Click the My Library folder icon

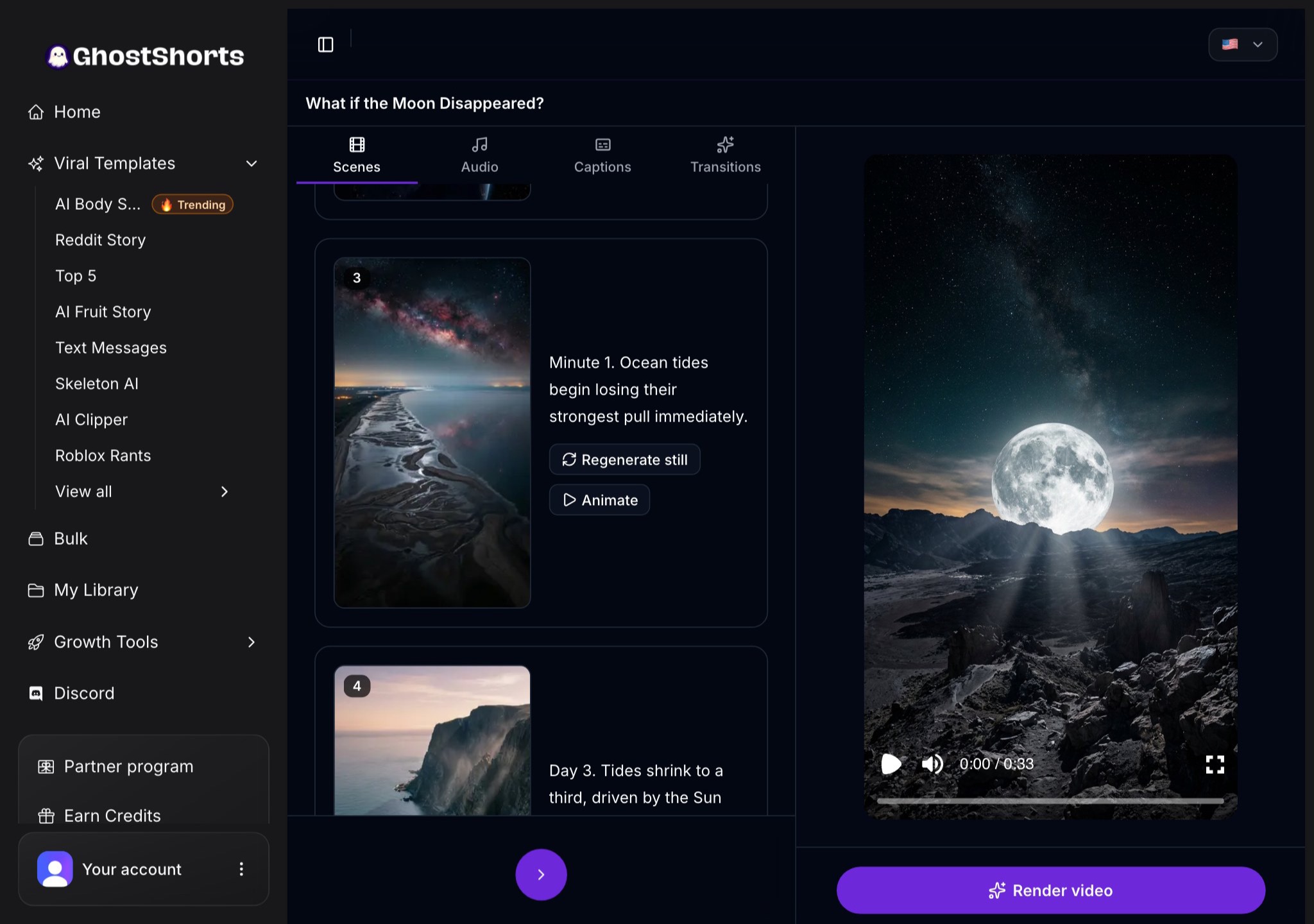(36, 590)
